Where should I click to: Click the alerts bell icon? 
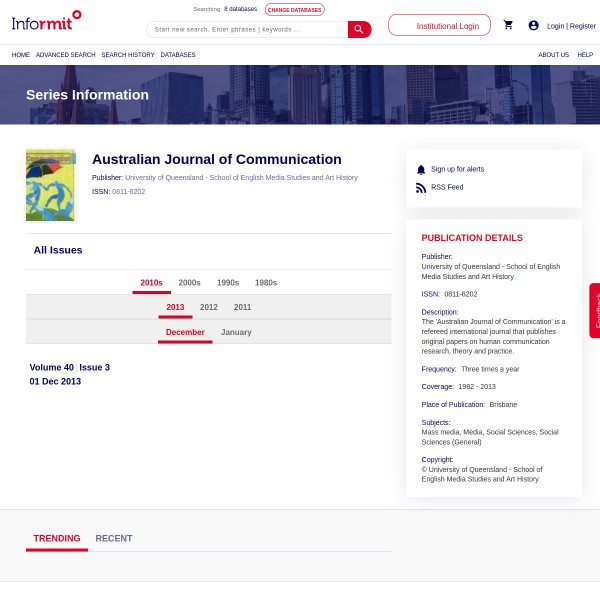[x=421, y=170]
